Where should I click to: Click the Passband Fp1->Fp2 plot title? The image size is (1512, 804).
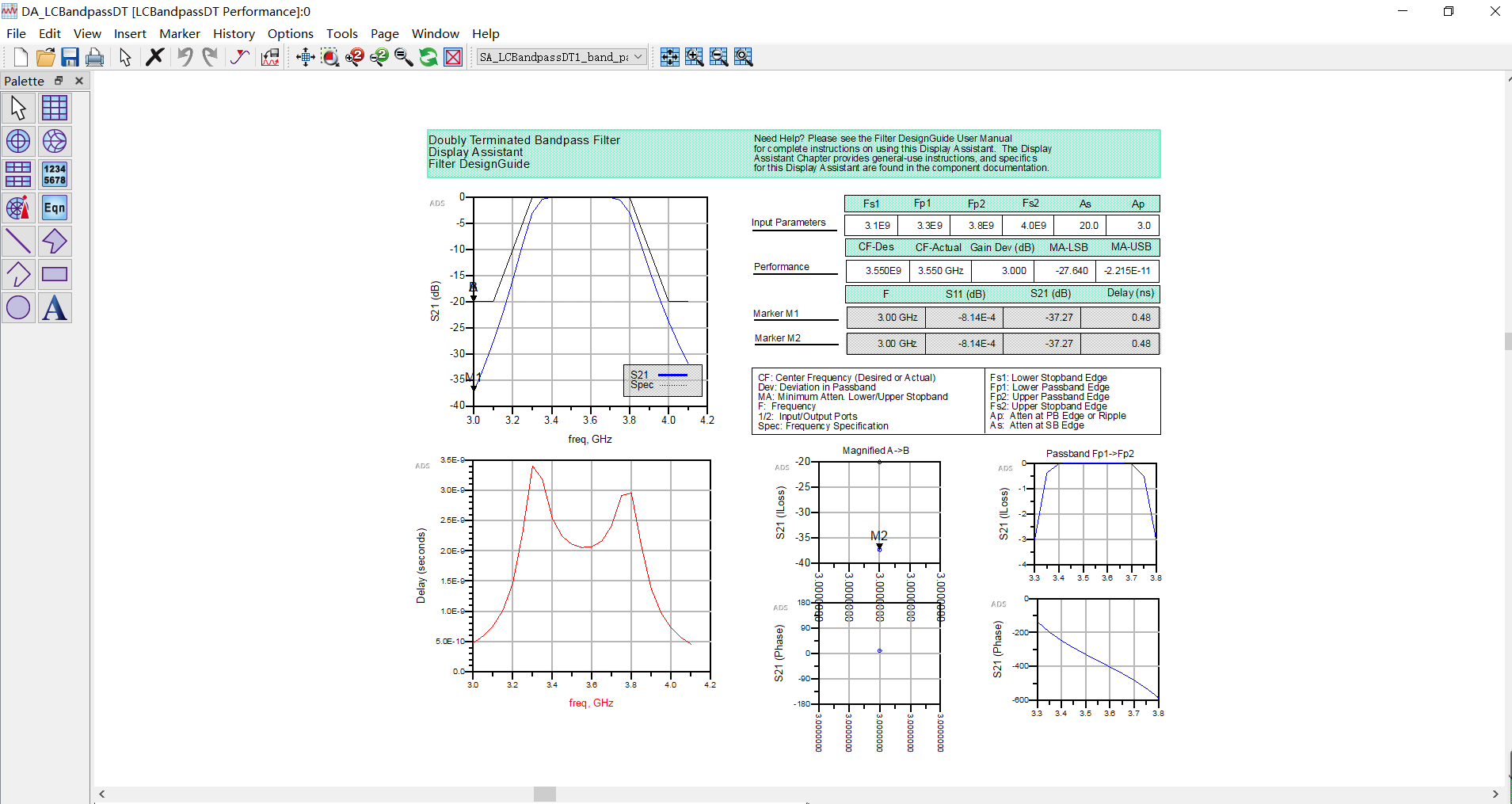1090,454
